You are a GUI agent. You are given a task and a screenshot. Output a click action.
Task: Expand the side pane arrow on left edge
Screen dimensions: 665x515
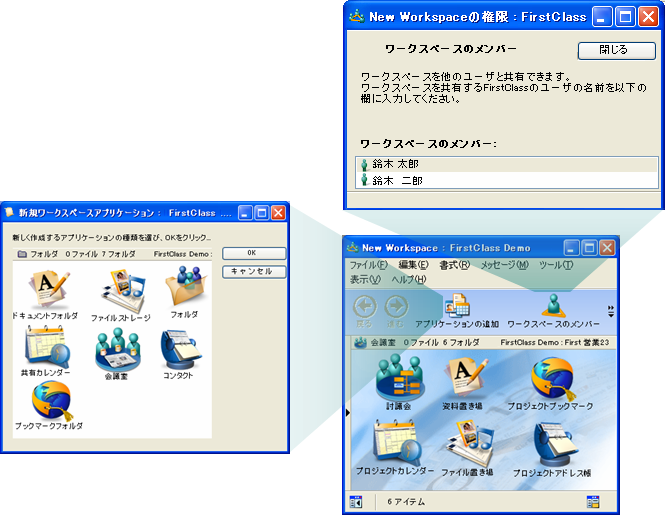coord(348,412)
